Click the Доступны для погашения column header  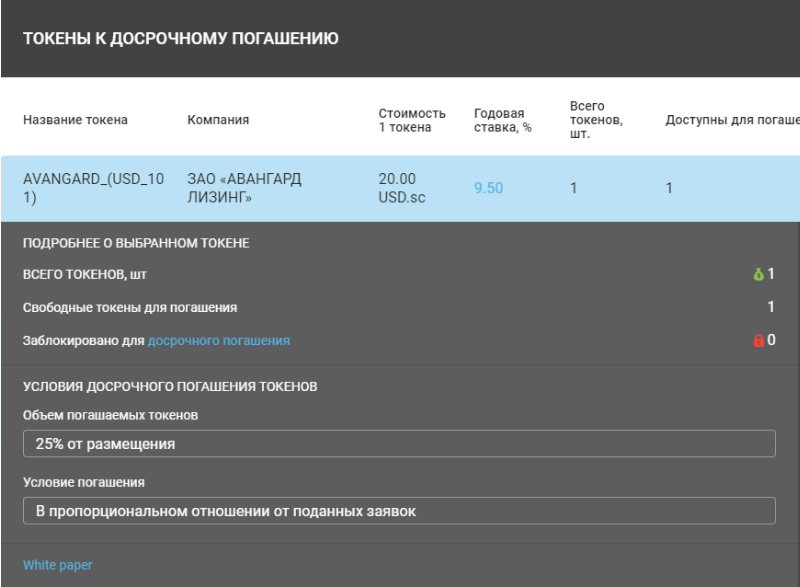pyautogui.click(x=732, y=120)
